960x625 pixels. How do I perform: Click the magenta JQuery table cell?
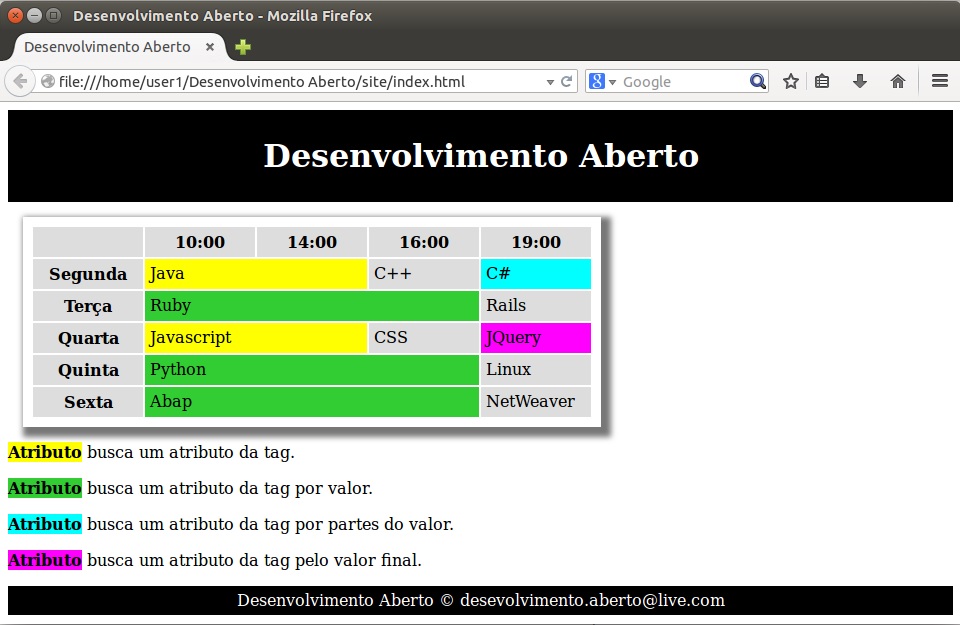[536, 338]
